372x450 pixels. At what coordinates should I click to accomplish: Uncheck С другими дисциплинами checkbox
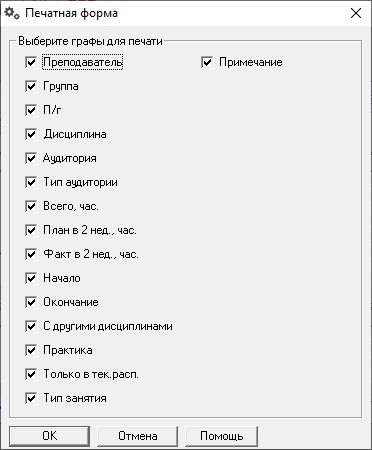coord(31,326)
